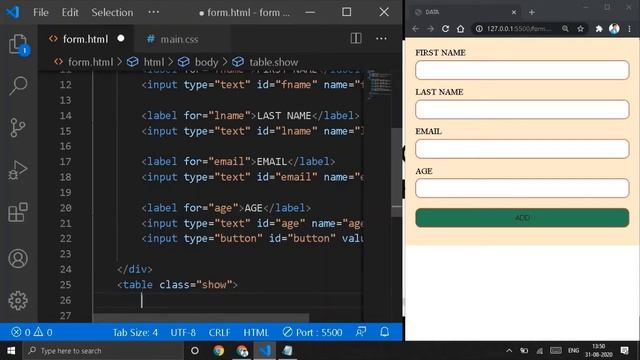Open the Edit menu
Screen dimensions: 640x360
click(70, 12)
